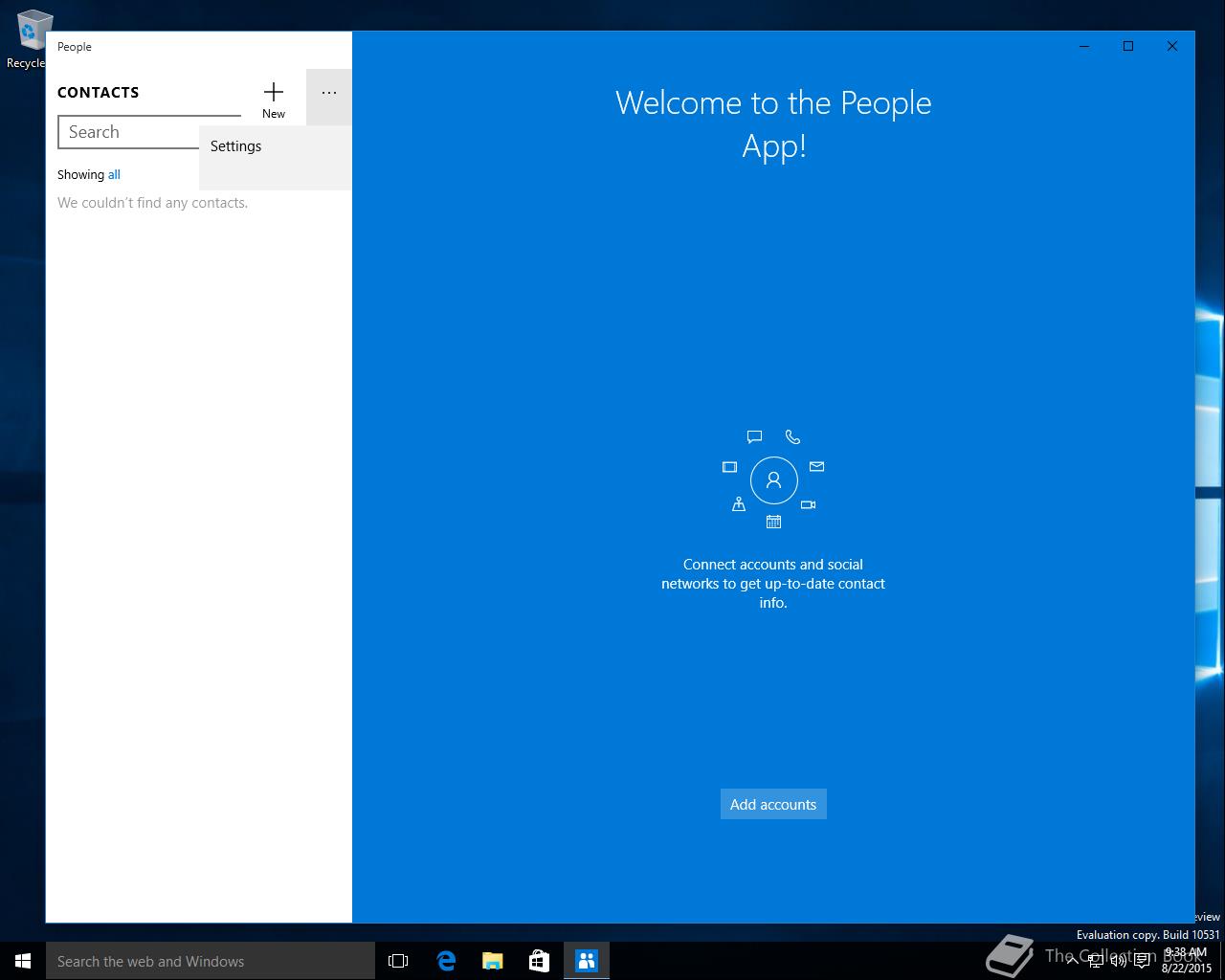The height and width of the screenshot is (980, 1225).
Task: Open the Windows Start menu
Action: tap(23, 961)
